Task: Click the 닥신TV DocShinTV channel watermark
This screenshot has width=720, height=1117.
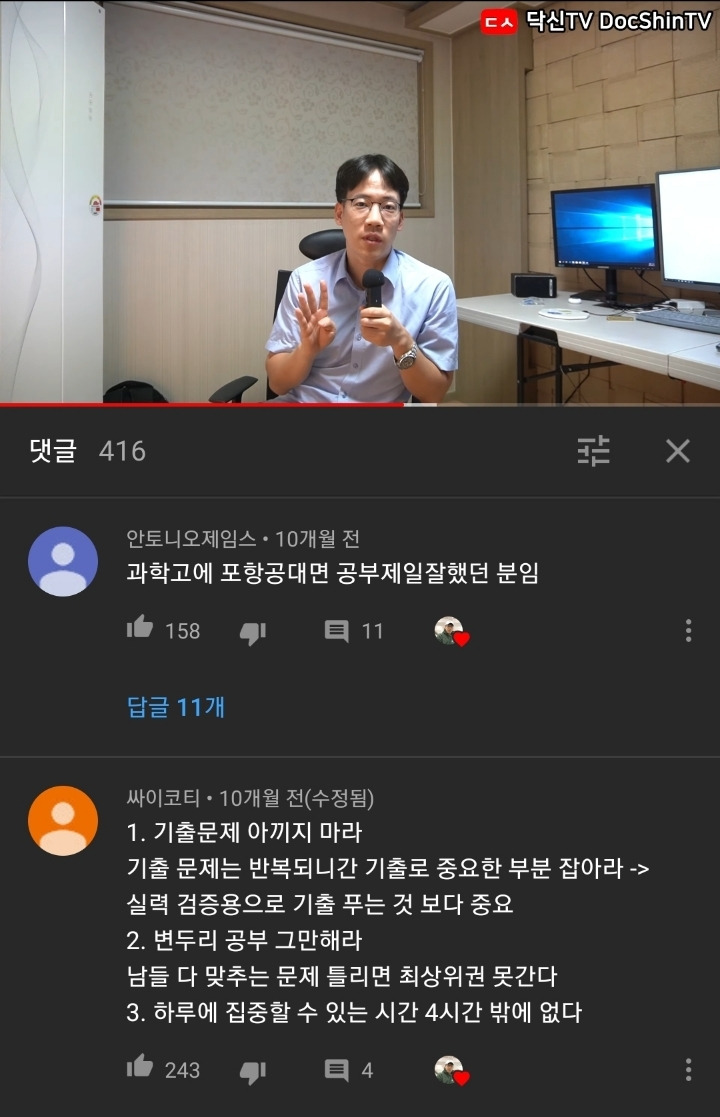Action: pos(596,21)
